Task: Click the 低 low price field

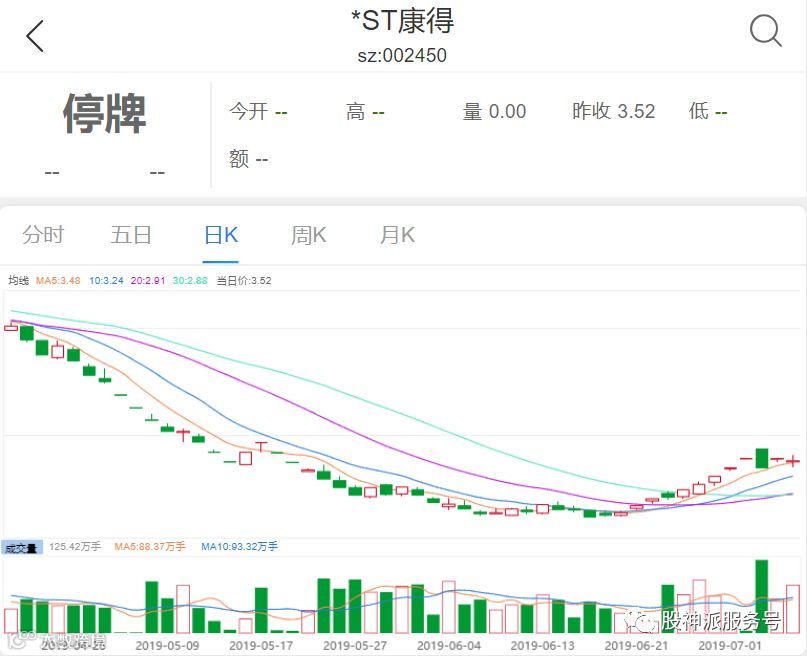Action: (708, 111)
